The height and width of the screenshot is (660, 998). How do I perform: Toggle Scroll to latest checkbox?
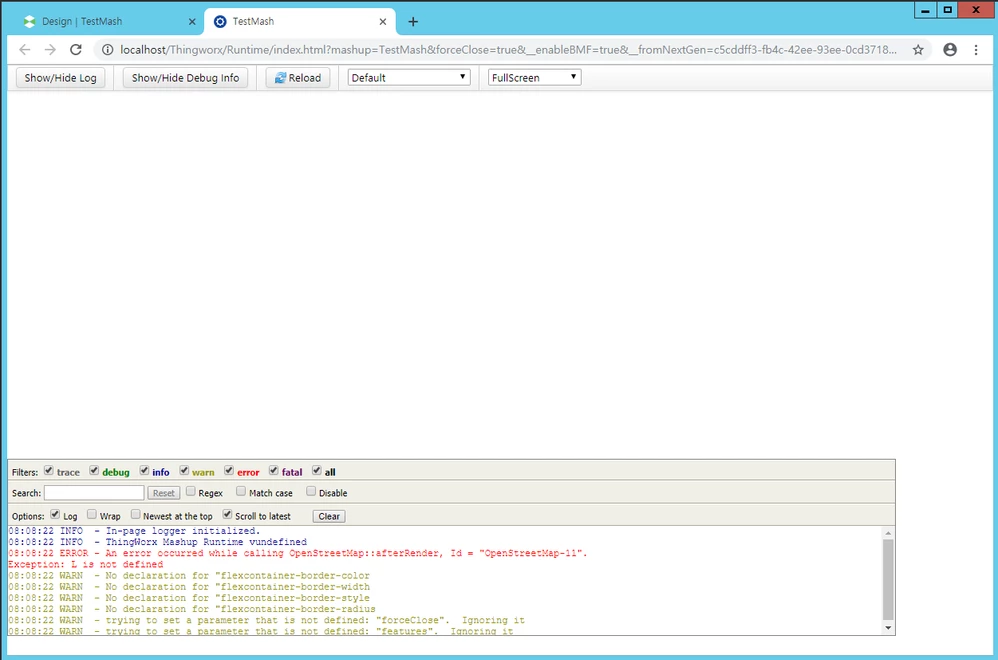[227, 514]
